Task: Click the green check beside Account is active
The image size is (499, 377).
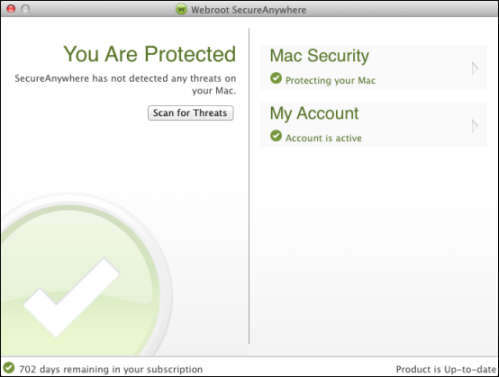Action: tap(276, 136)
